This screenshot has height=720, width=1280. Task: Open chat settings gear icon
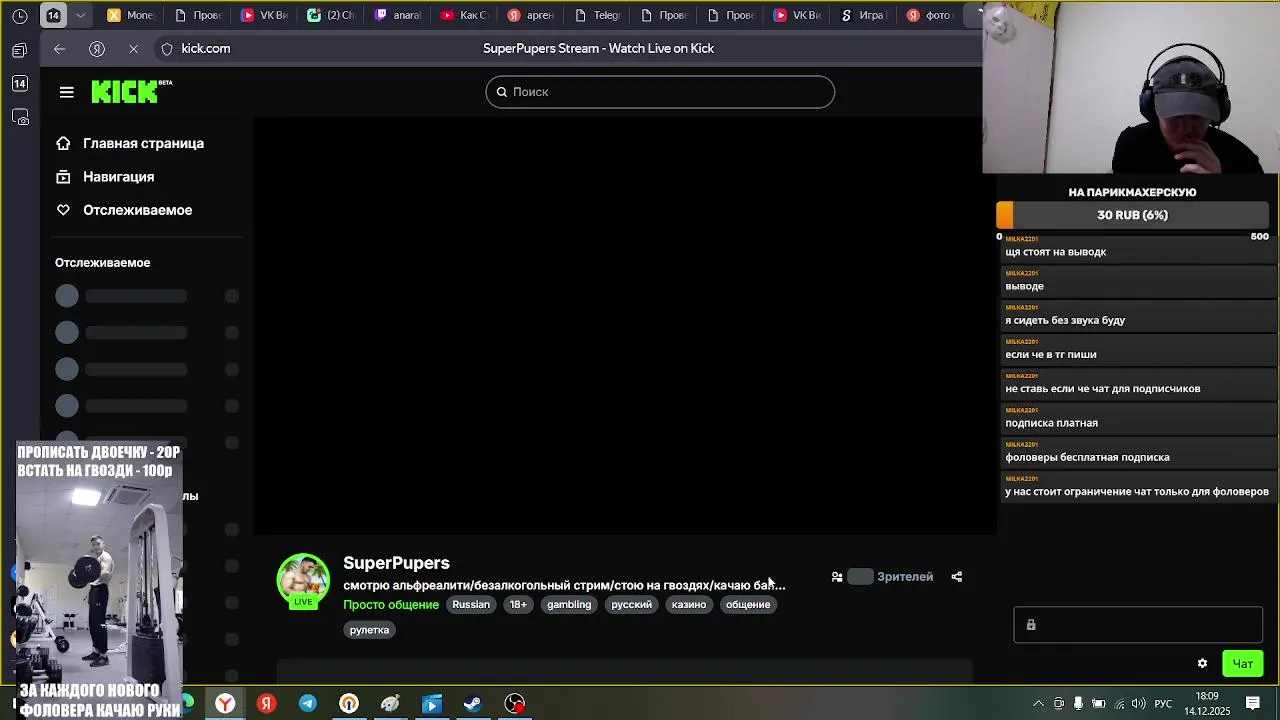(x=1202, y=664)
